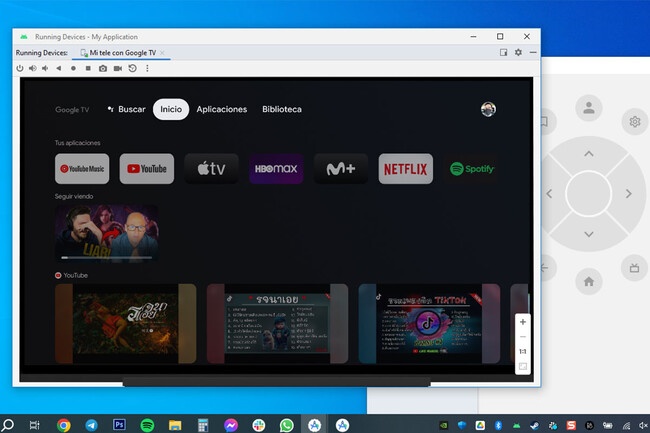The image size is (650, 433).
Task: Open Google Chrome from the taskbar
Action: [63, 425]
